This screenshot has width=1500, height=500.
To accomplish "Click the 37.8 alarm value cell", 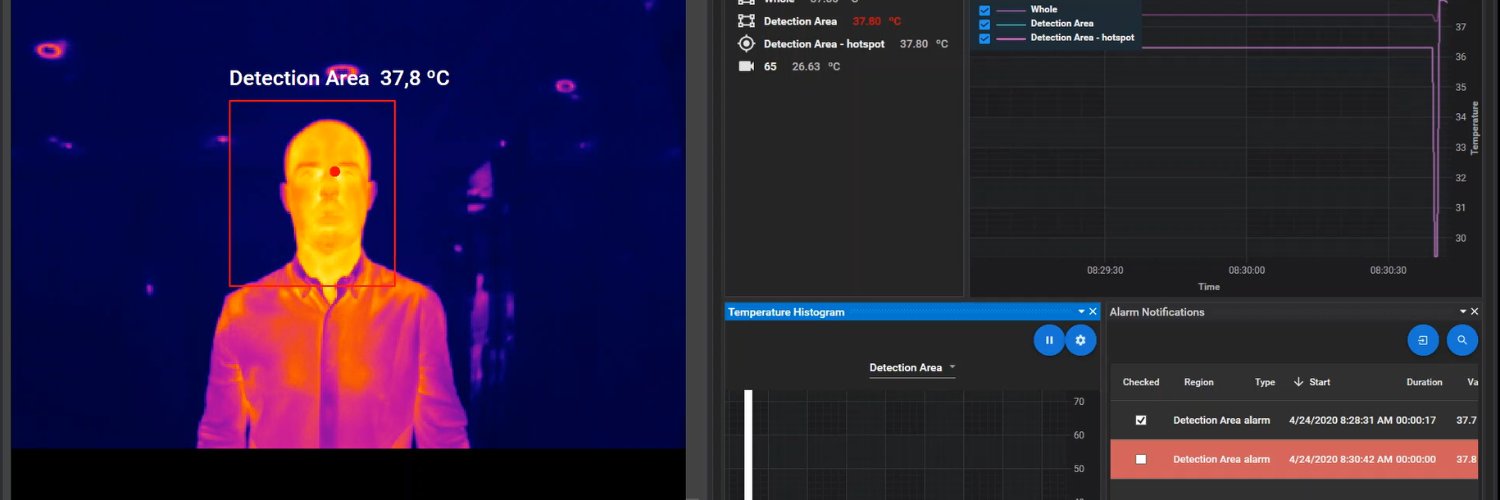I will [1467, 460].
